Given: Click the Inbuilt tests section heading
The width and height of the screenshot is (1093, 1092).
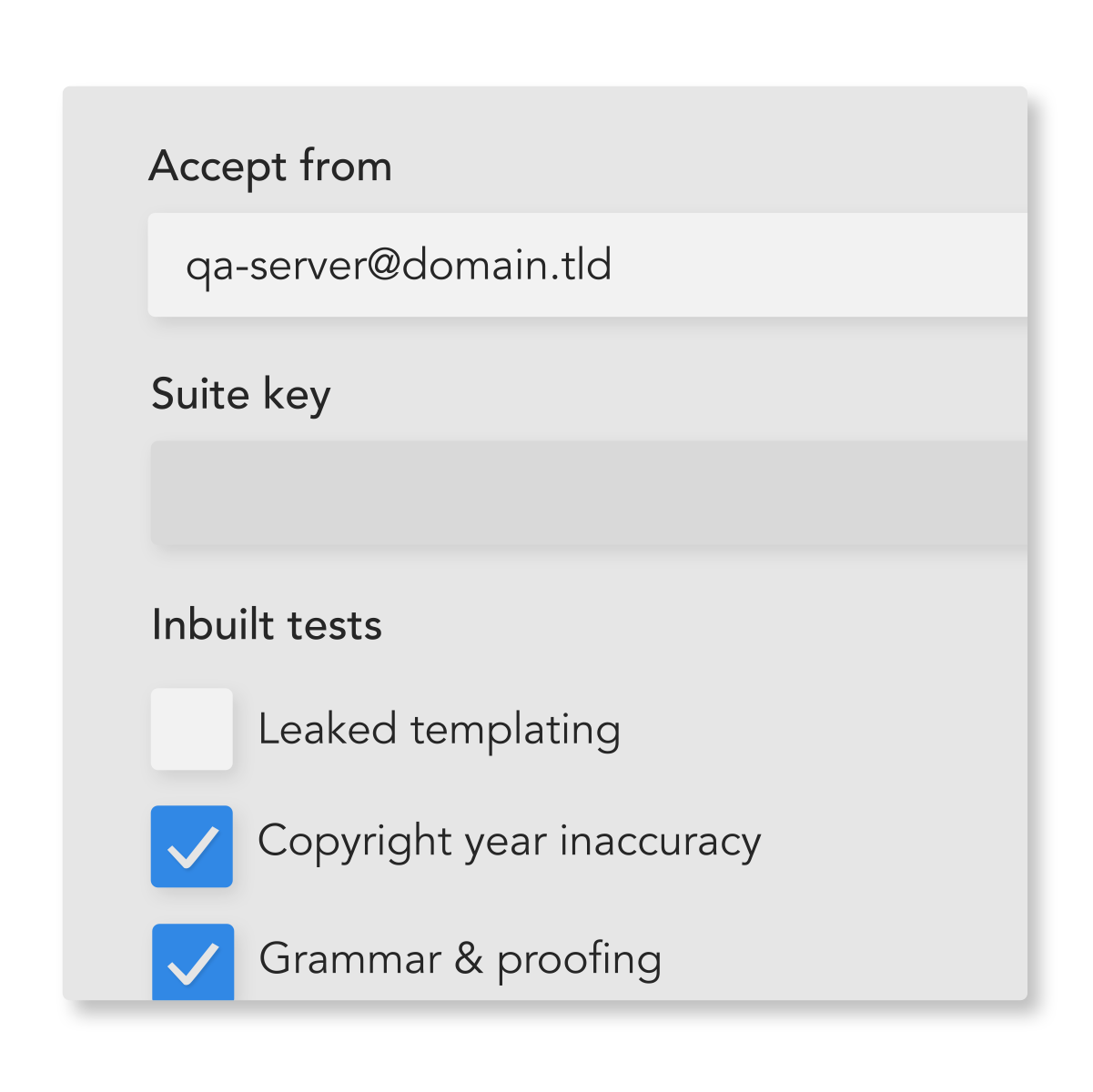Looking at the screenshot, I should pos(267,625).
